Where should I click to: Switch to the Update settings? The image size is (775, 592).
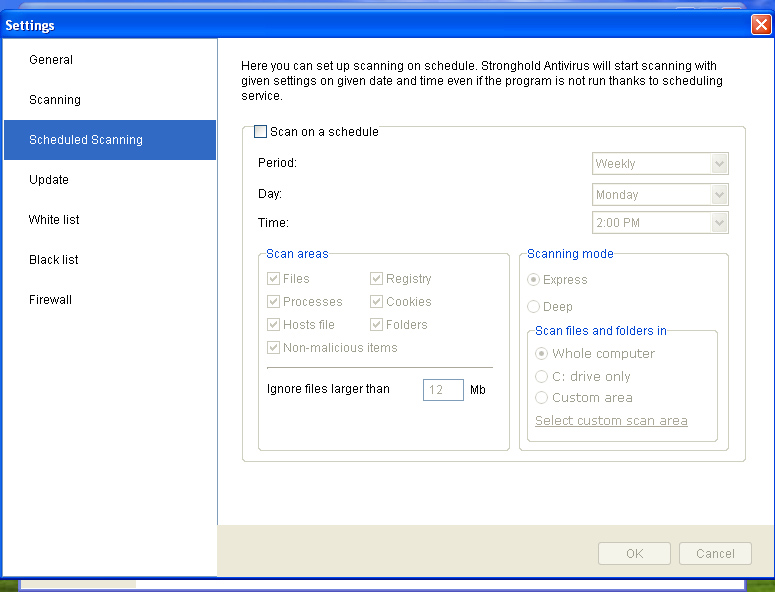[x=110, y=180]
